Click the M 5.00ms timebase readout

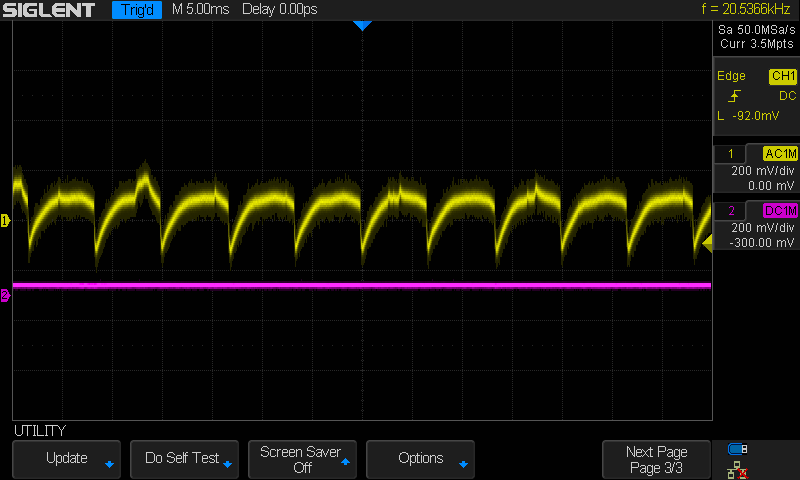(200, 10)
